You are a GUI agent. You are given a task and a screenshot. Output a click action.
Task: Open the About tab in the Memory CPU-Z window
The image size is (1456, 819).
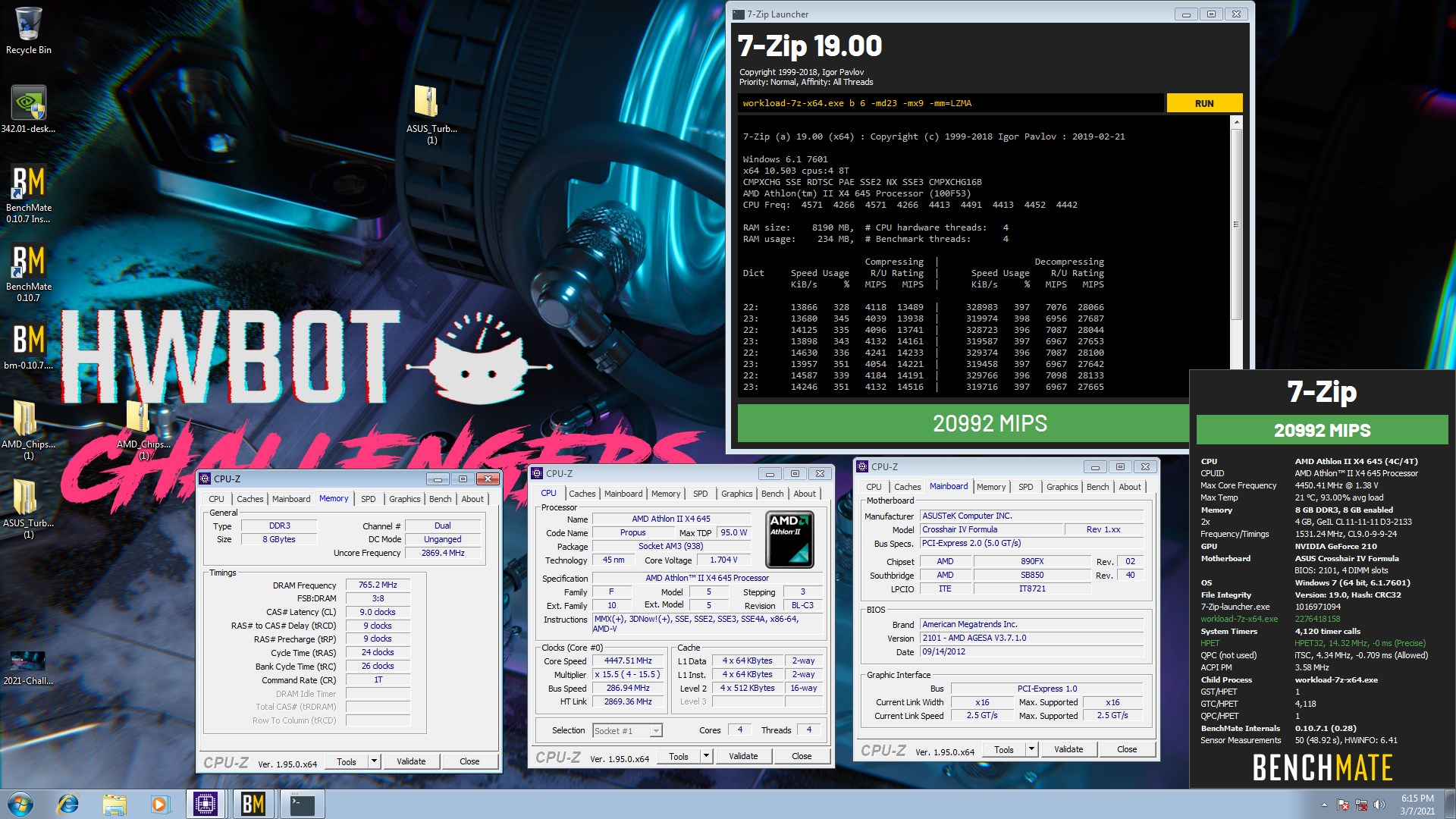(x=472, y=499)
